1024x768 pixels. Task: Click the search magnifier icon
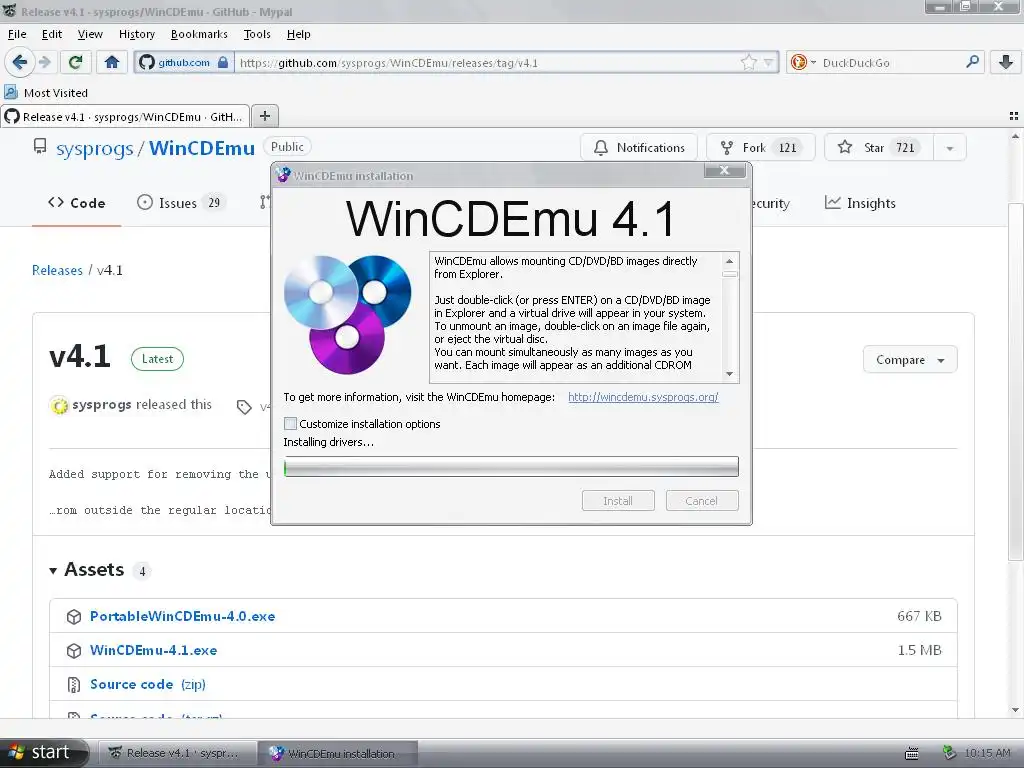pyautogui.click(x=972, y=62)
